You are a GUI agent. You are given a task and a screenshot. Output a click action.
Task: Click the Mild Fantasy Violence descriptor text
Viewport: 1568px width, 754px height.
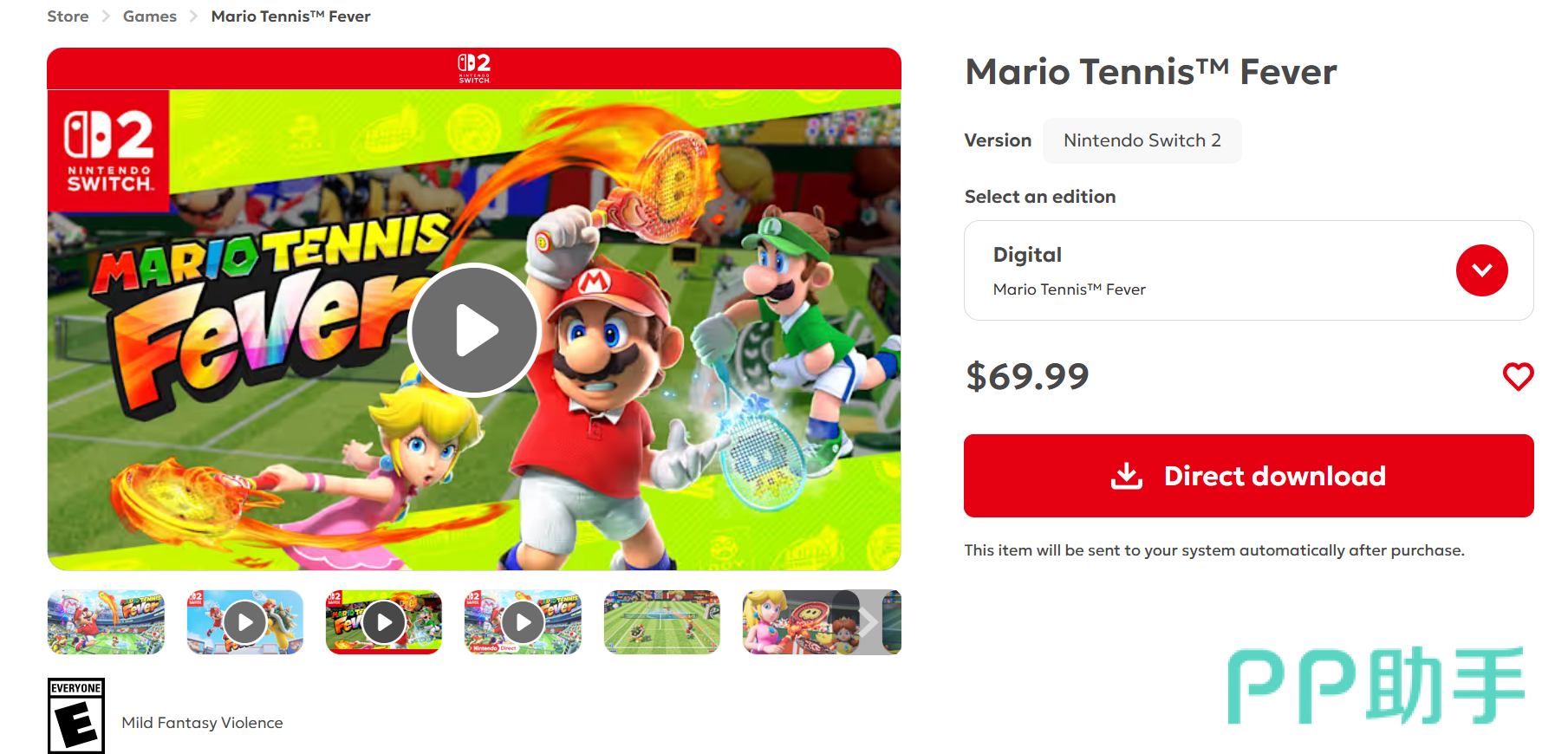coord(202,723)
